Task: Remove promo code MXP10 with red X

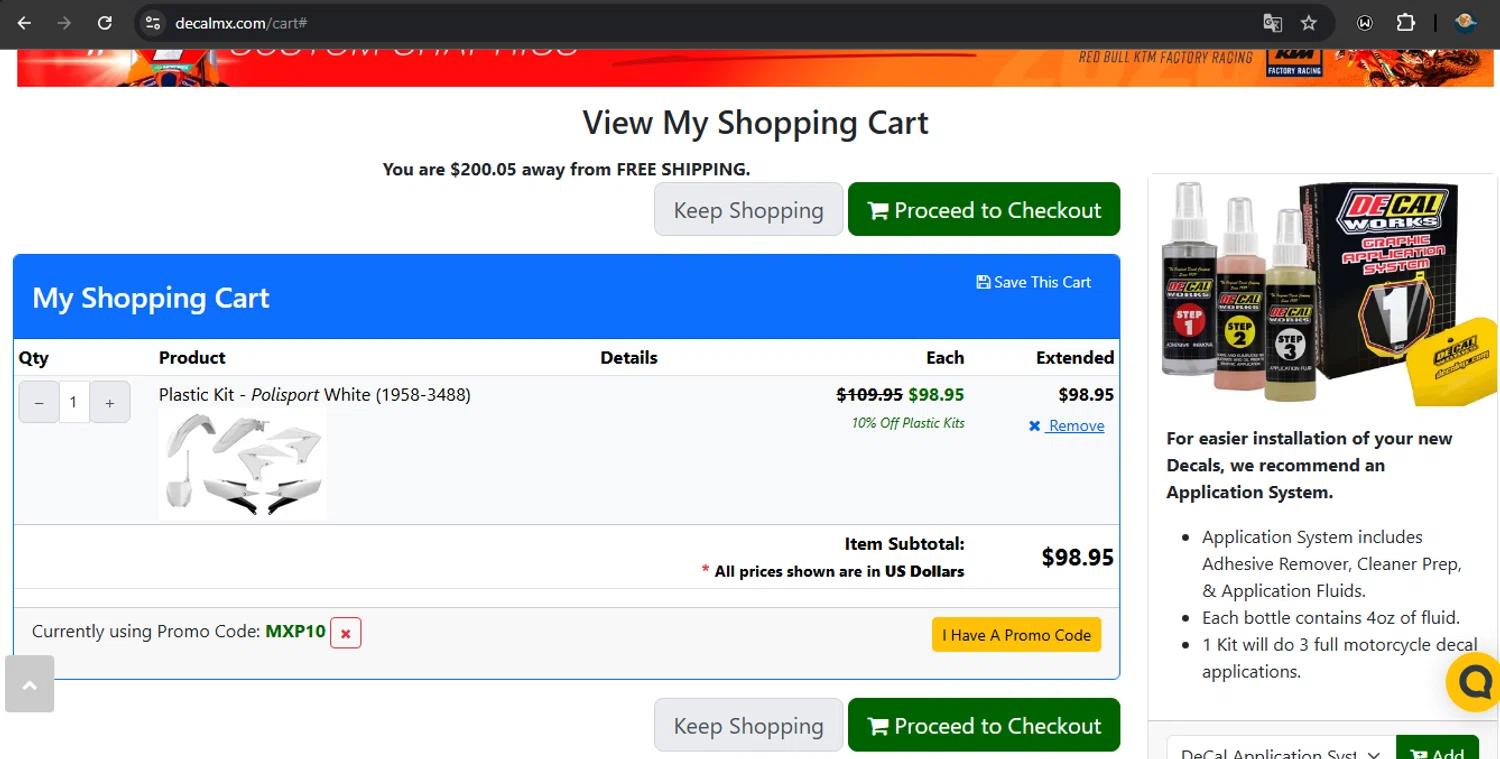Action: pos(346,633)
